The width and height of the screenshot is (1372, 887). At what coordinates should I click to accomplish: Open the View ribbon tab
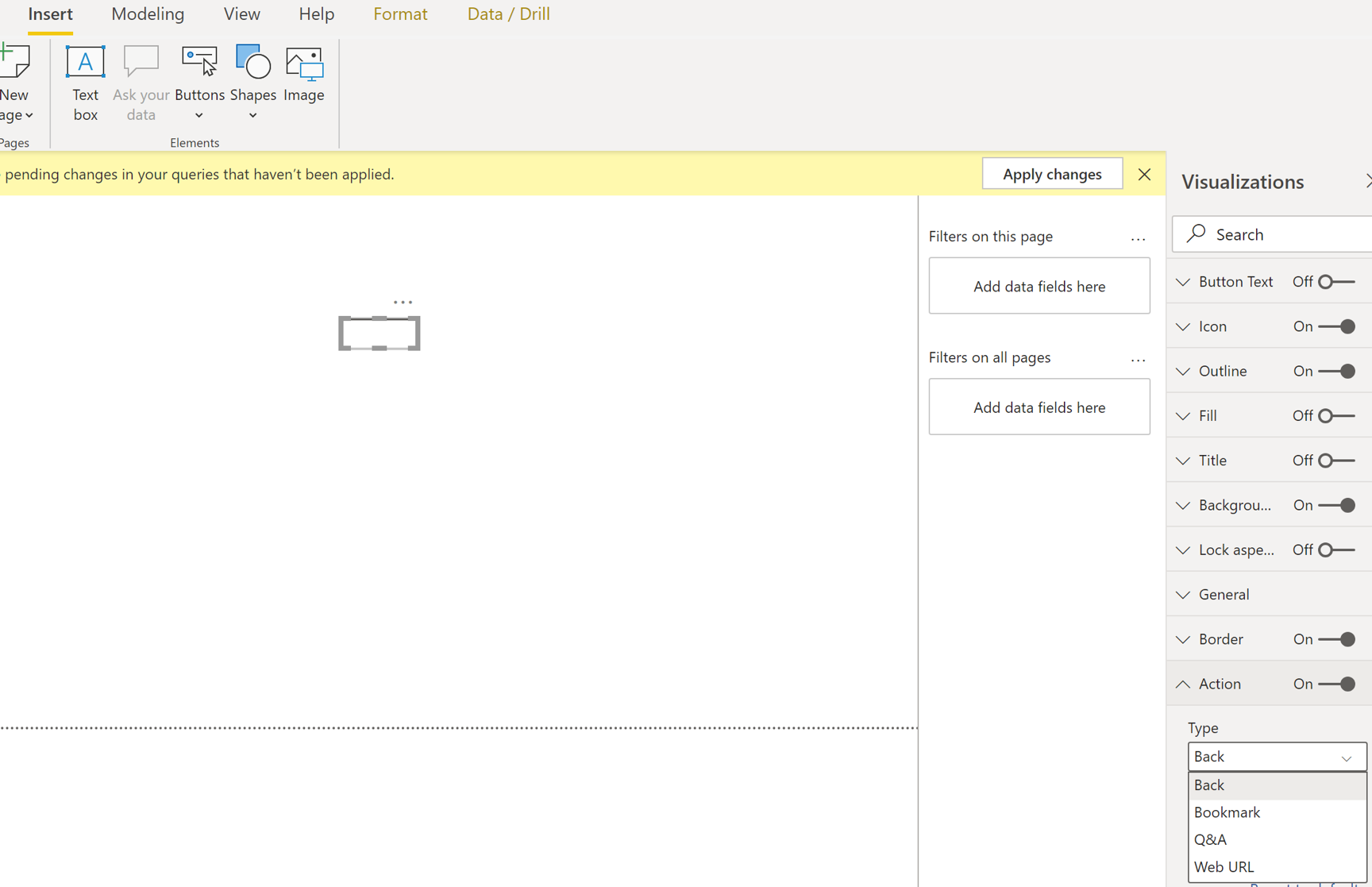[242, 14]
